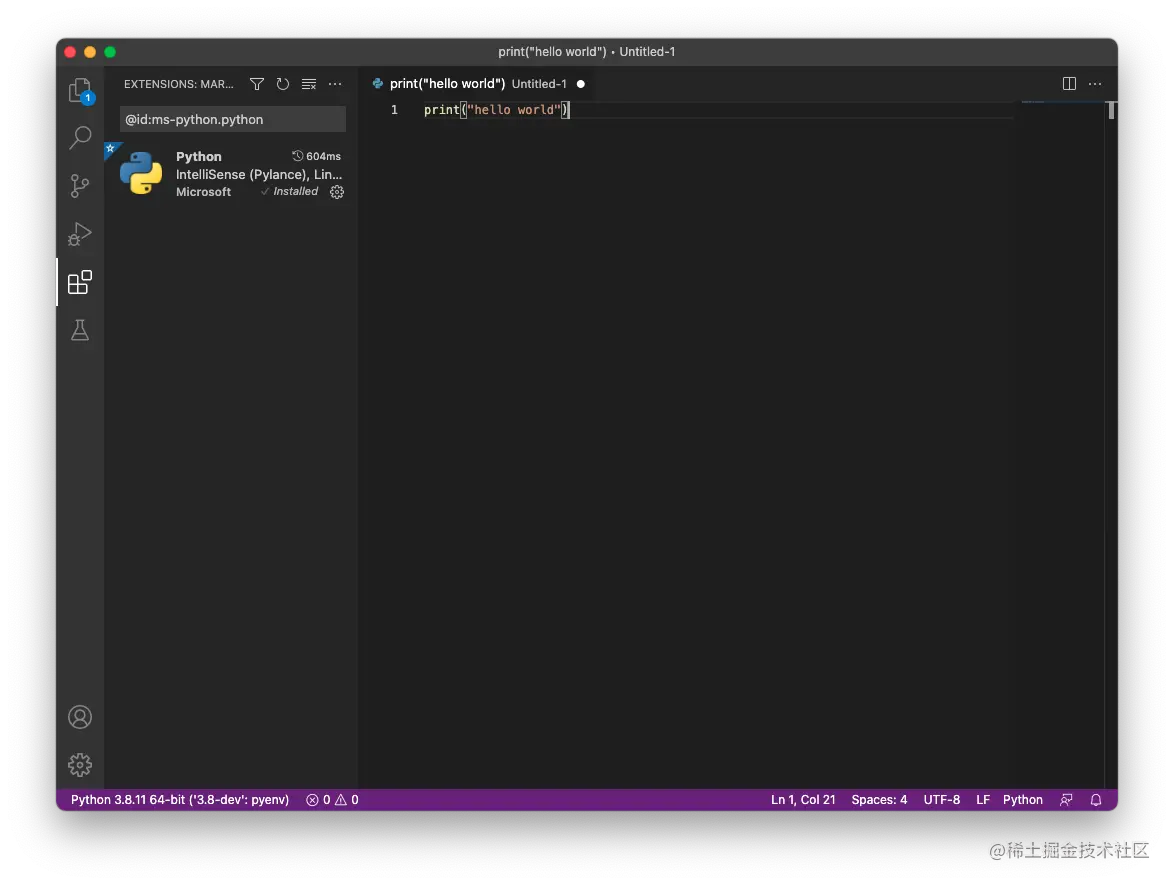Click the extension search input field
1174x885 pixels.
233,119
